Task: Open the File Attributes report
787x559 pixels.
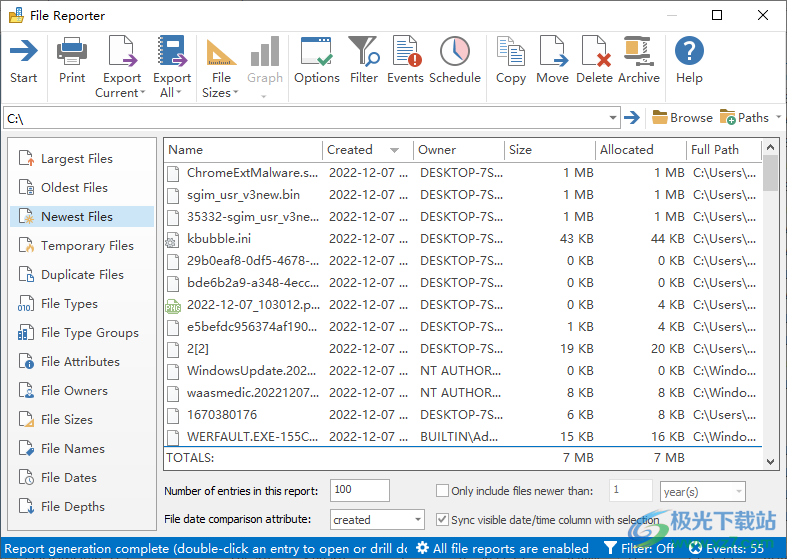Action: point(82,361)
